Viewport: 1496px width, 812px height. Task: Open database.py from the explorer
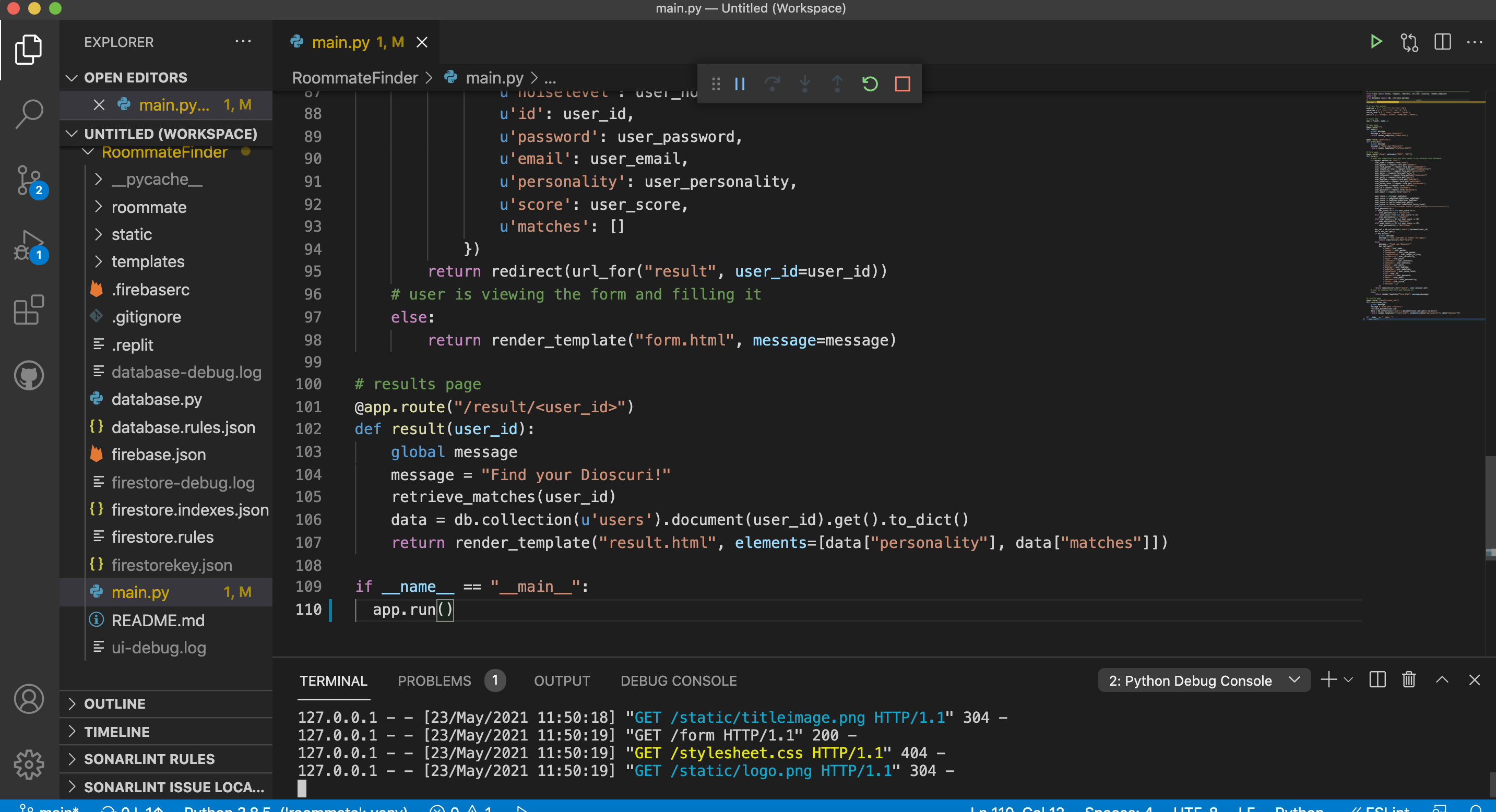(x=156, y=399)
